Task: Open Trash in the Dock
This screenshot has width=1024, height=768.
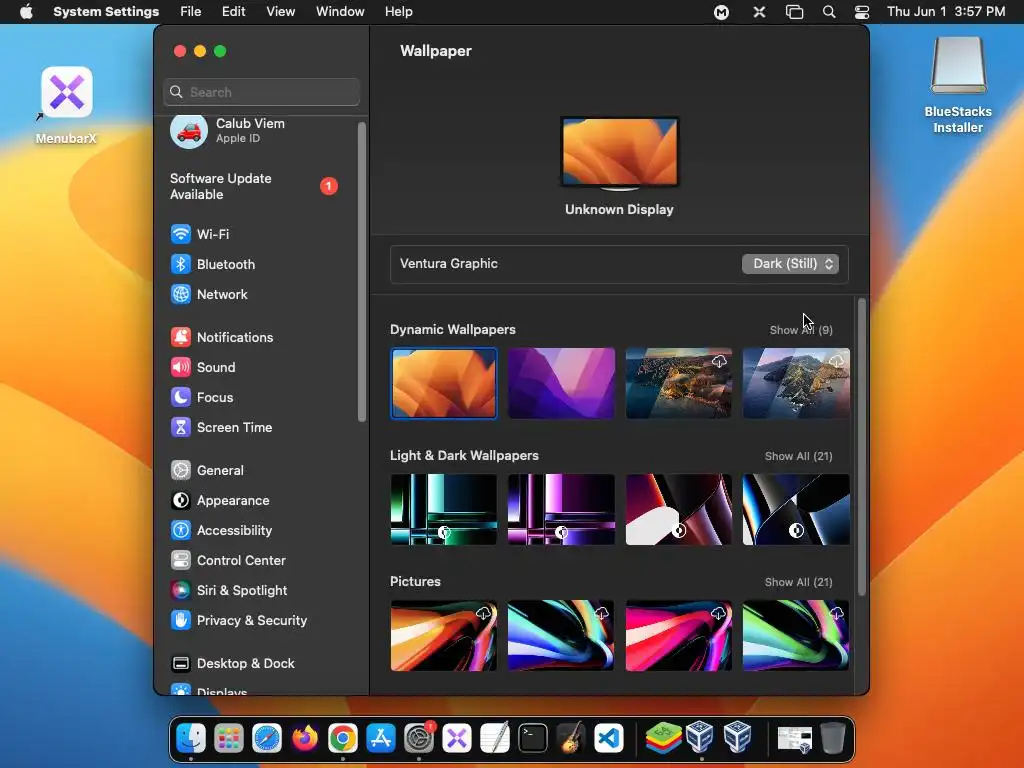Action: coord(832,739)
